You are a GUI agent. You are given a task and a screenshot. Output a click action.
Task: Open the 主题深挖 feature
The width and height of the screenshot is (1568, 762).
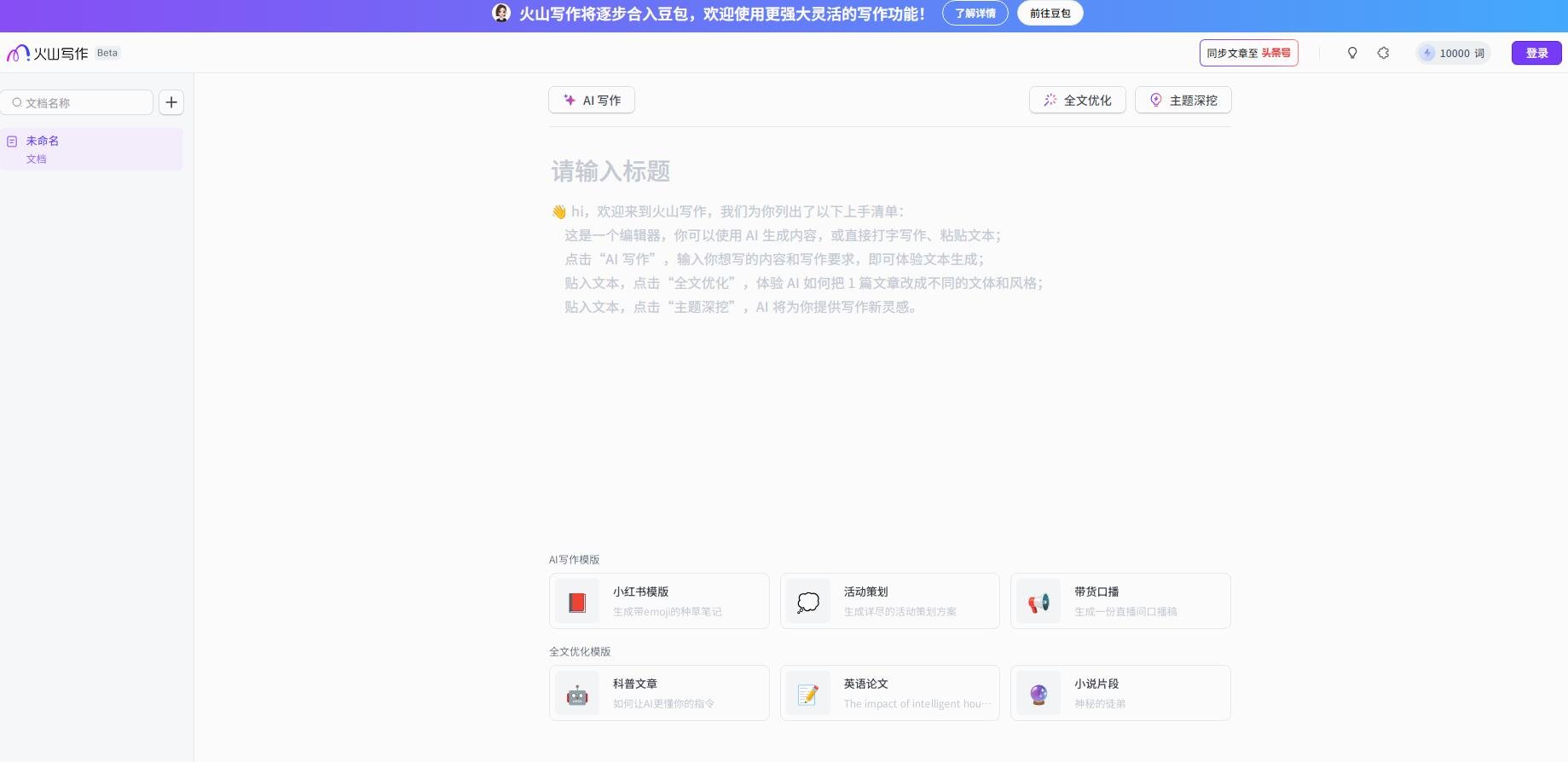coord(1183,101)
